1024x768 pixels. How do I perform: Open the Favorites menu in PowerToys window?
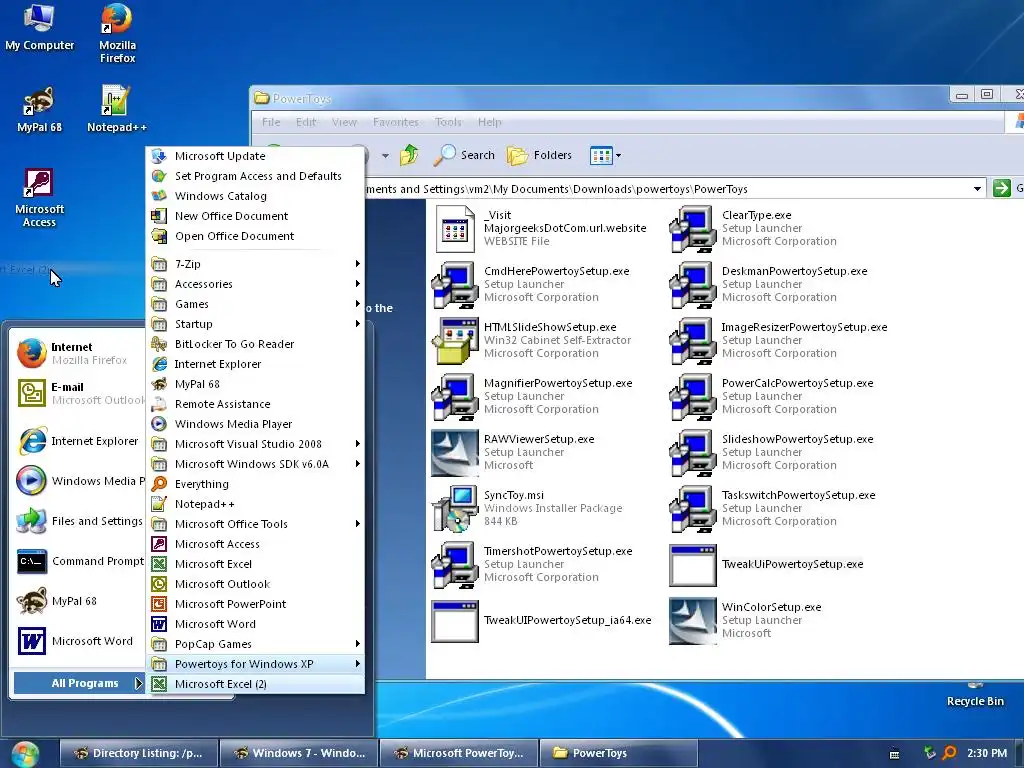coord(396,122)
